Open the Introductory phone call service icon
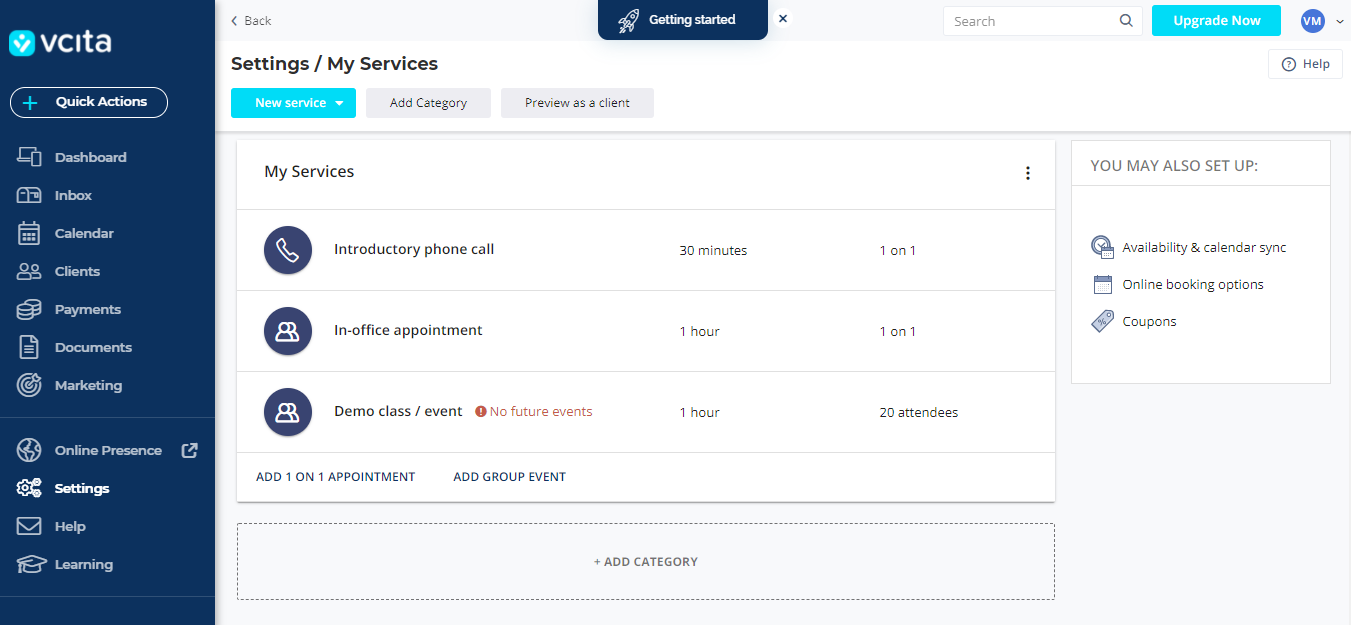Screen dimensions: 1351x625 click(287, 250)
